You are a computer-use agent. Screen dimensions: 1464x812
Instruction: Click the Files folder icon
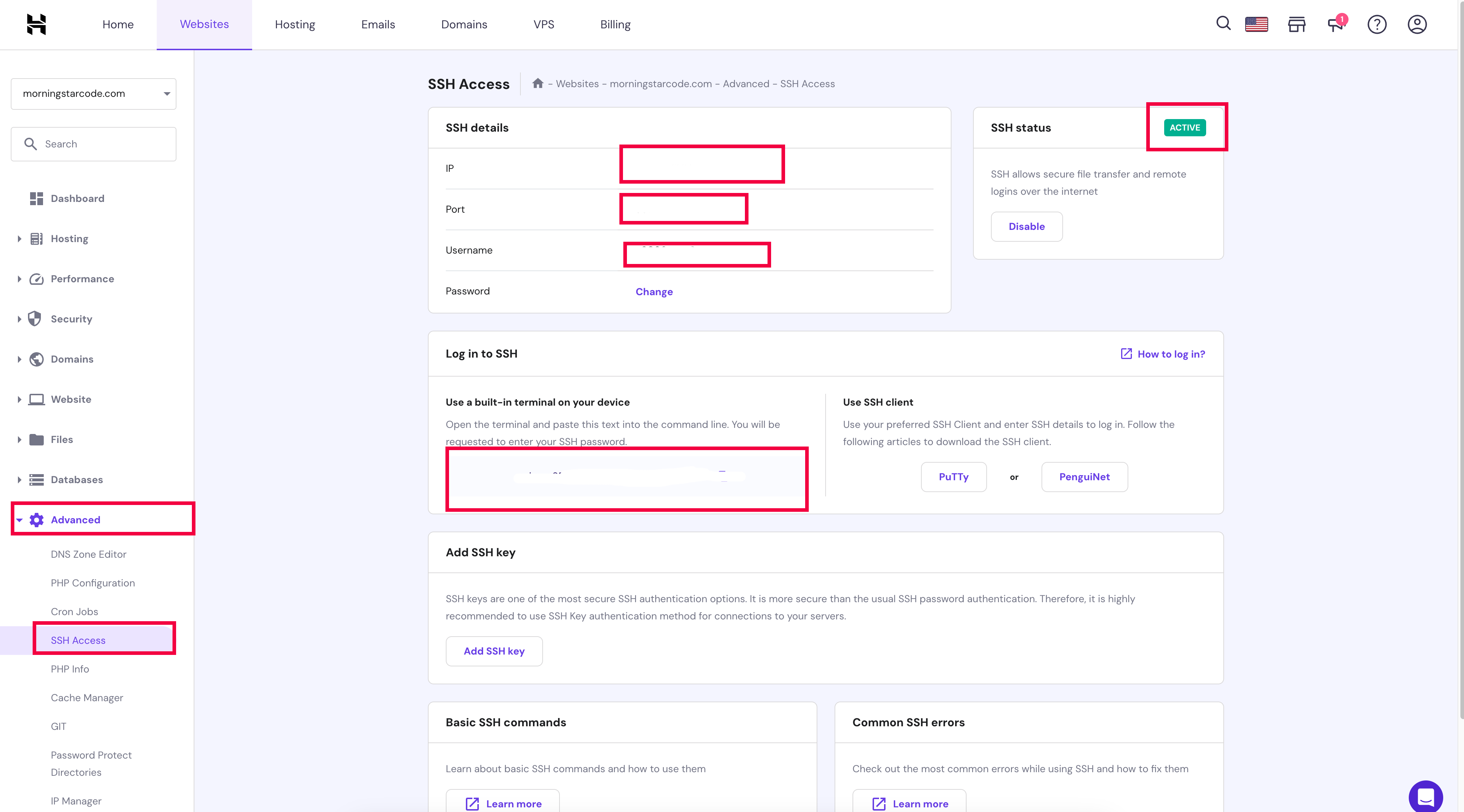(36, 439)
